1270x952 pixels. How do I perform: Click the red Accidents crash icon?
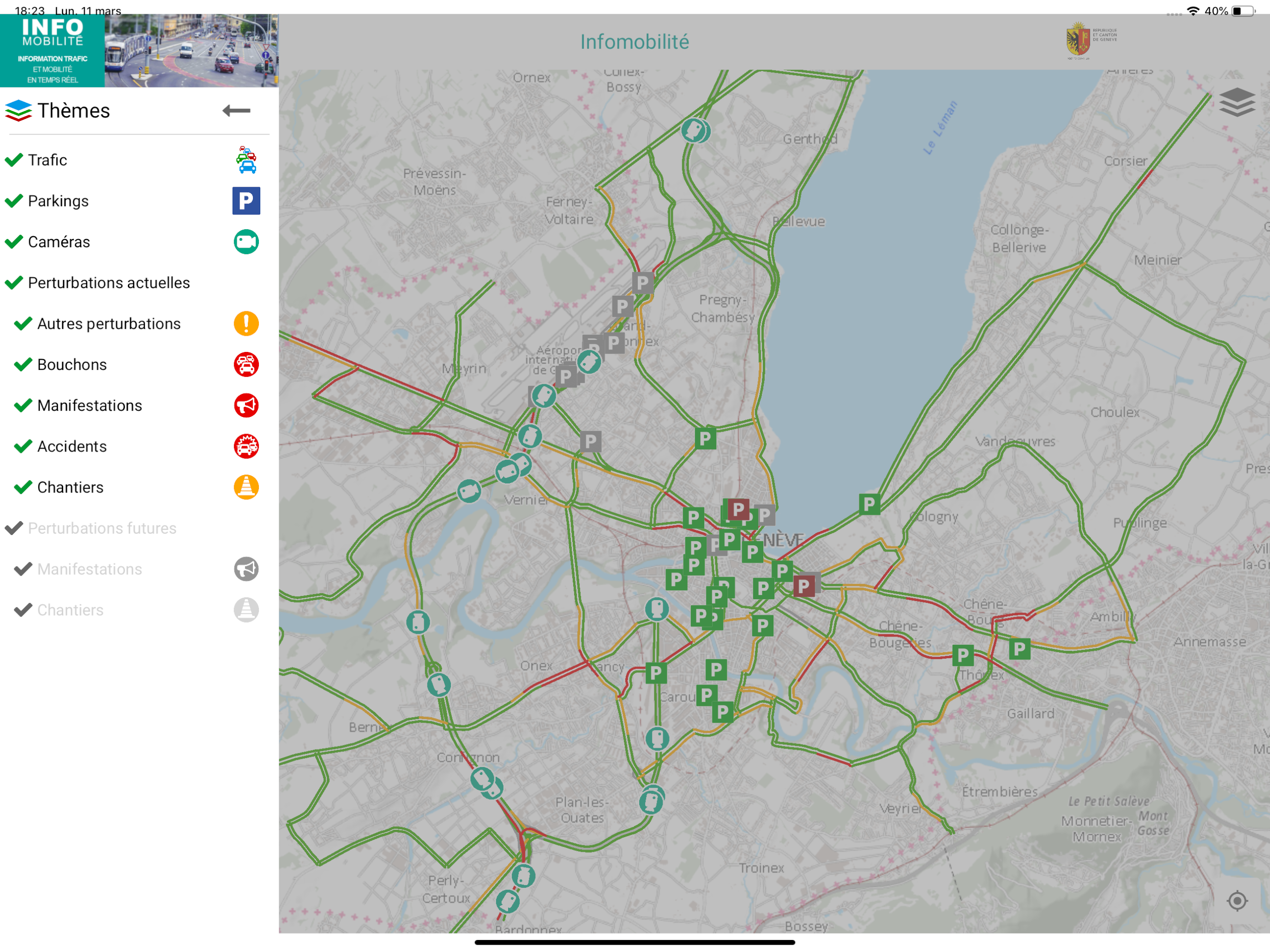coord(246,446)
